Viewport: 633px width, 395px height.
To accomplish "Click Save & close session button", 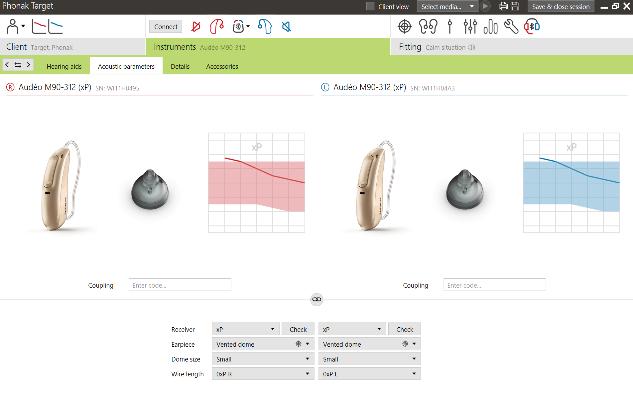I will [561, 6].
